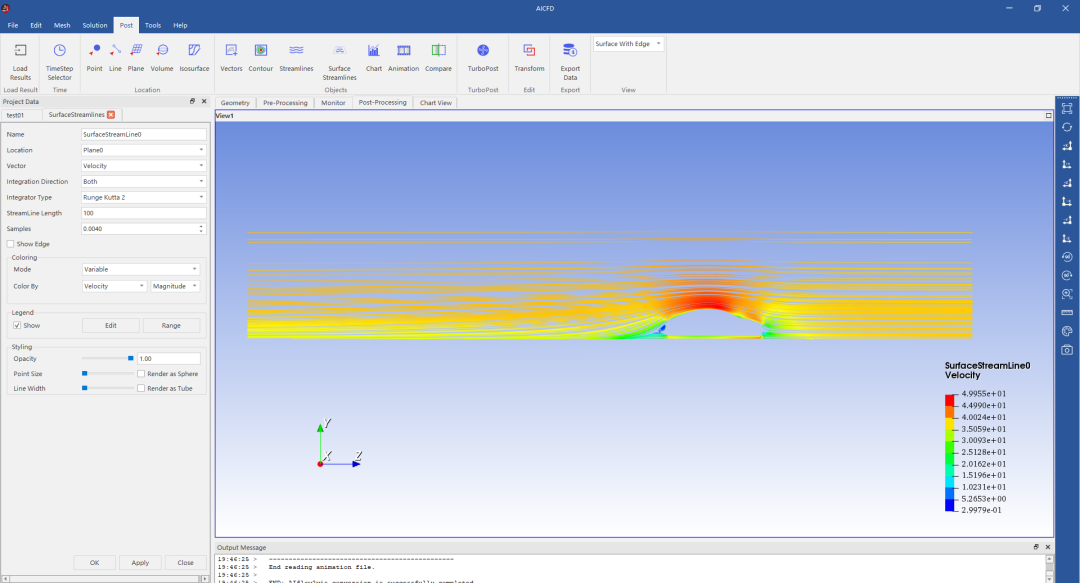Uncheck the legend Show checkbox

pyautogui.click(x=17, y=325)
